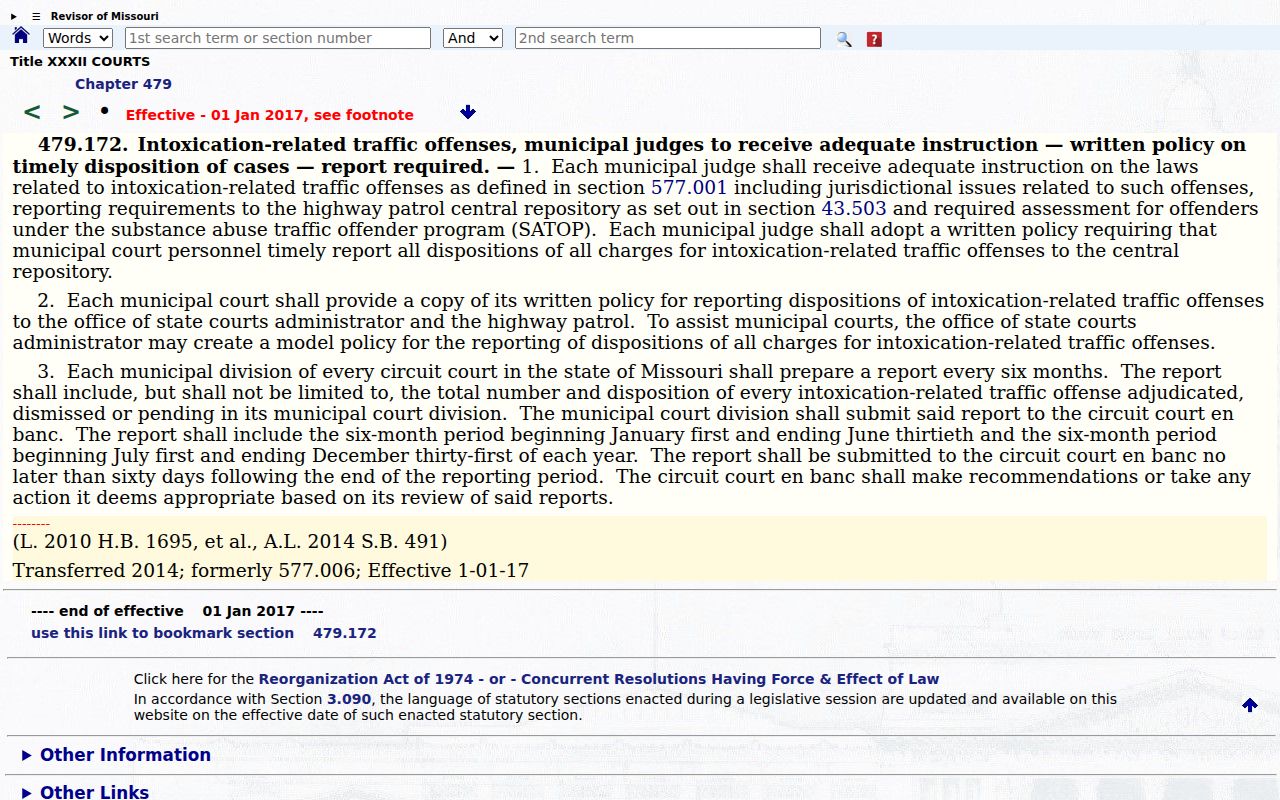Focus the 1st search term or section number field

[278, 38]
